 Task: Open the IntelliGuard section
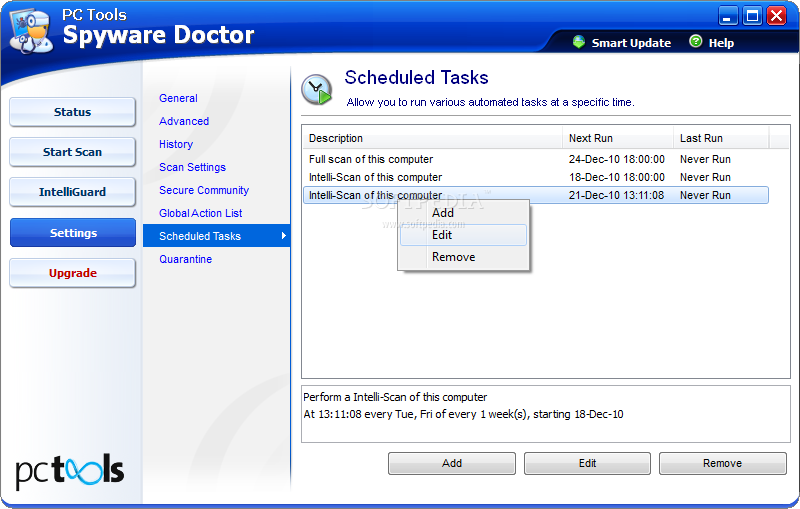[x=72, y=192]
